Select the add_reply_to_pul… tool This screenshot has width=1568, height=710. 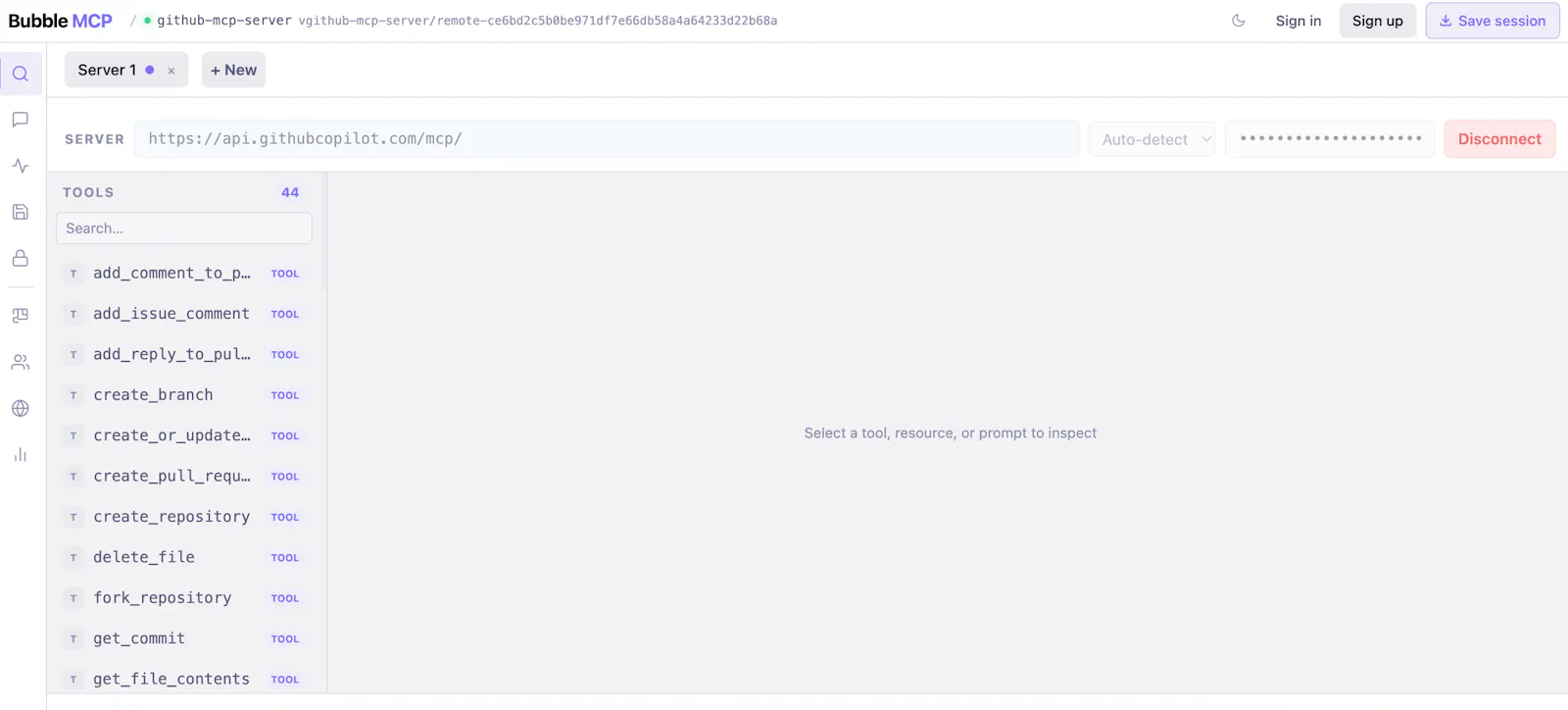pos(185,355)
